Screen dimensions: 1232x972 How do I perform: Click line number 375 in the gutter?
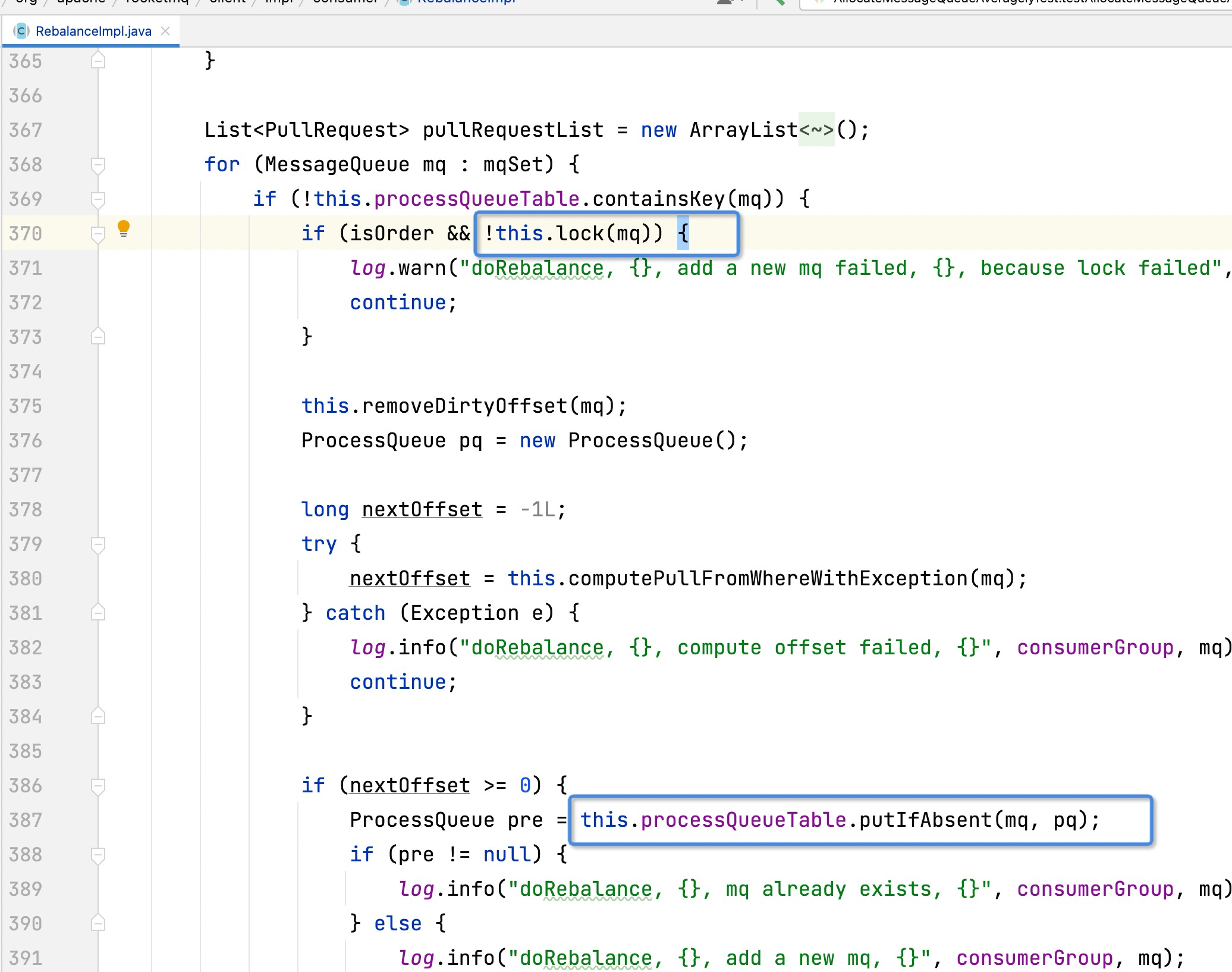click(26, 406)
